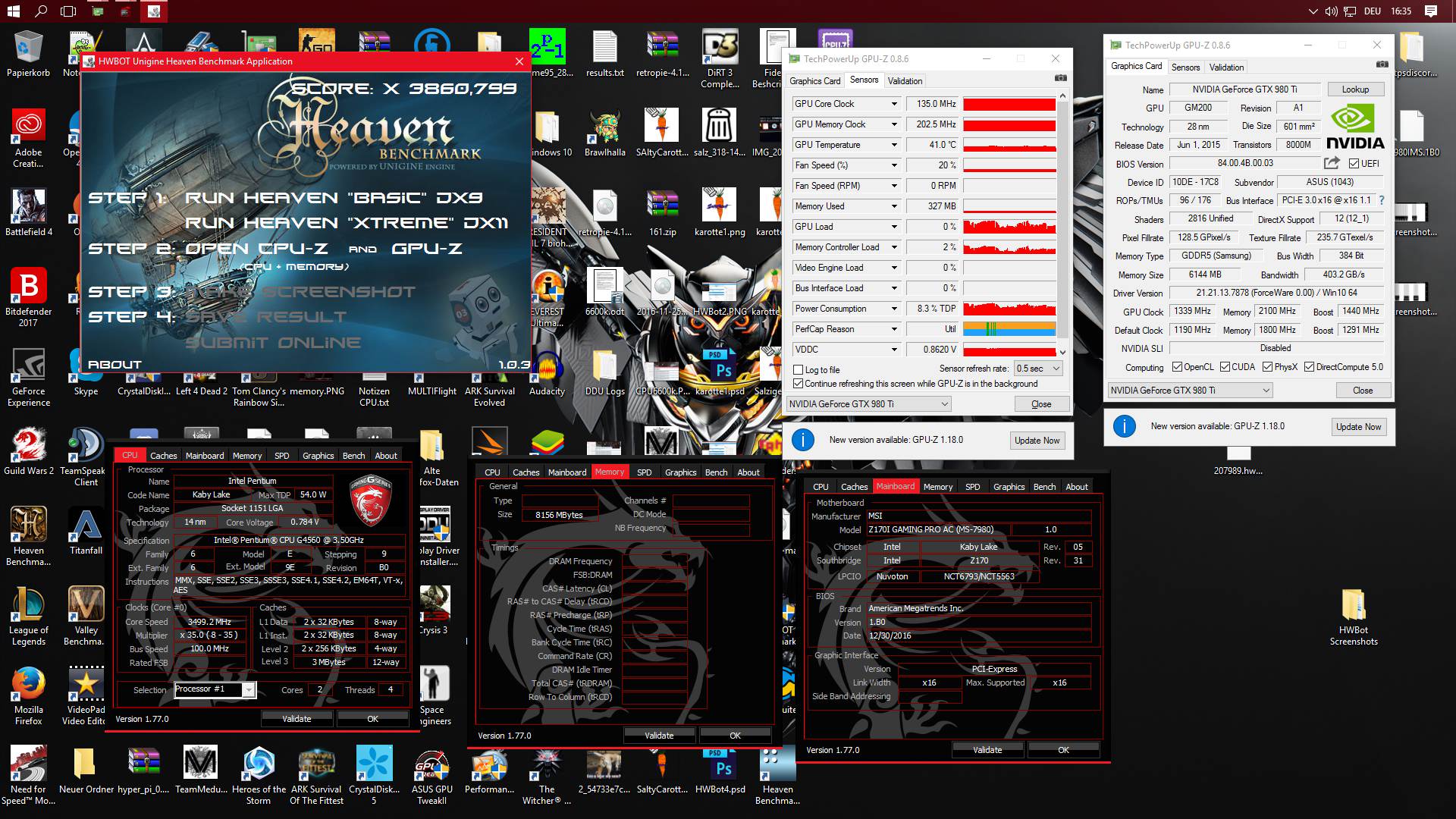Image resolution: width=1456 pixels, height=819 pixels.
Task: Open Mozilla Firefox desktop icon
Action: click(x=28, y=695)
